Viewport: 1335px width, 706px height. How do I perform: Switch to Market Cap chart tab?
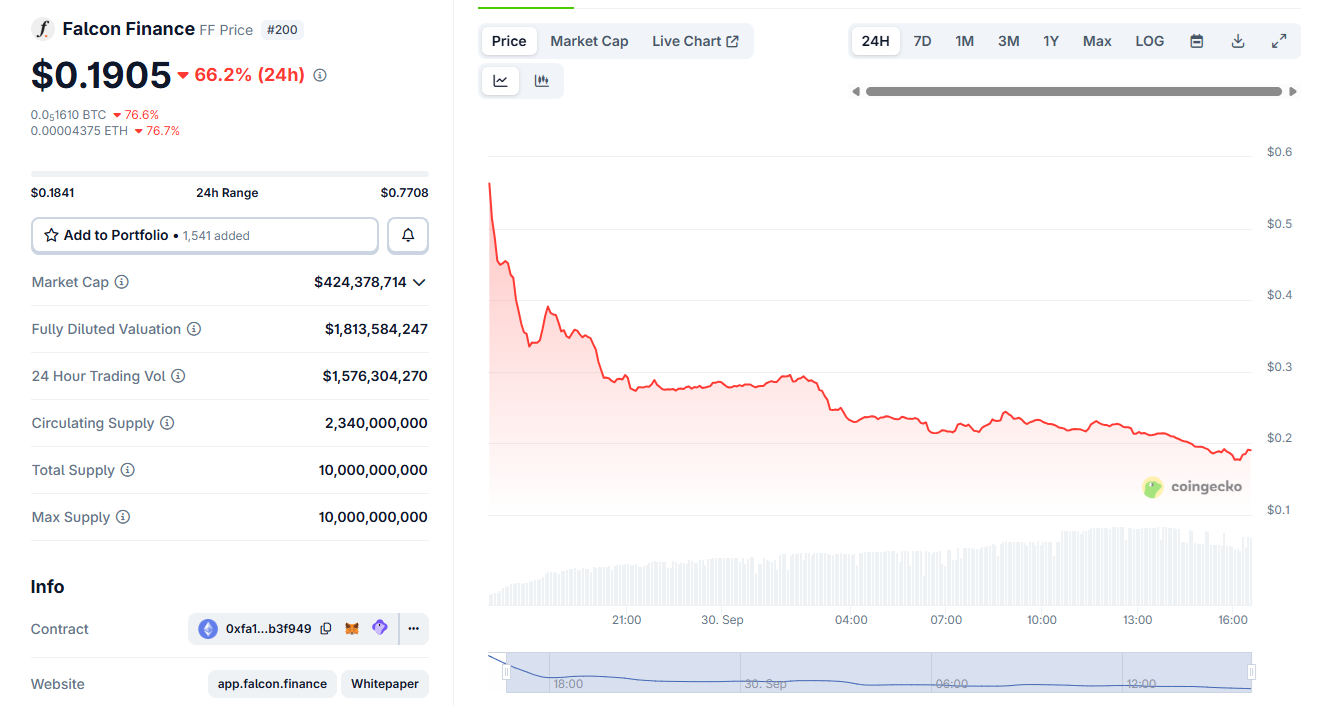(589, 41)
